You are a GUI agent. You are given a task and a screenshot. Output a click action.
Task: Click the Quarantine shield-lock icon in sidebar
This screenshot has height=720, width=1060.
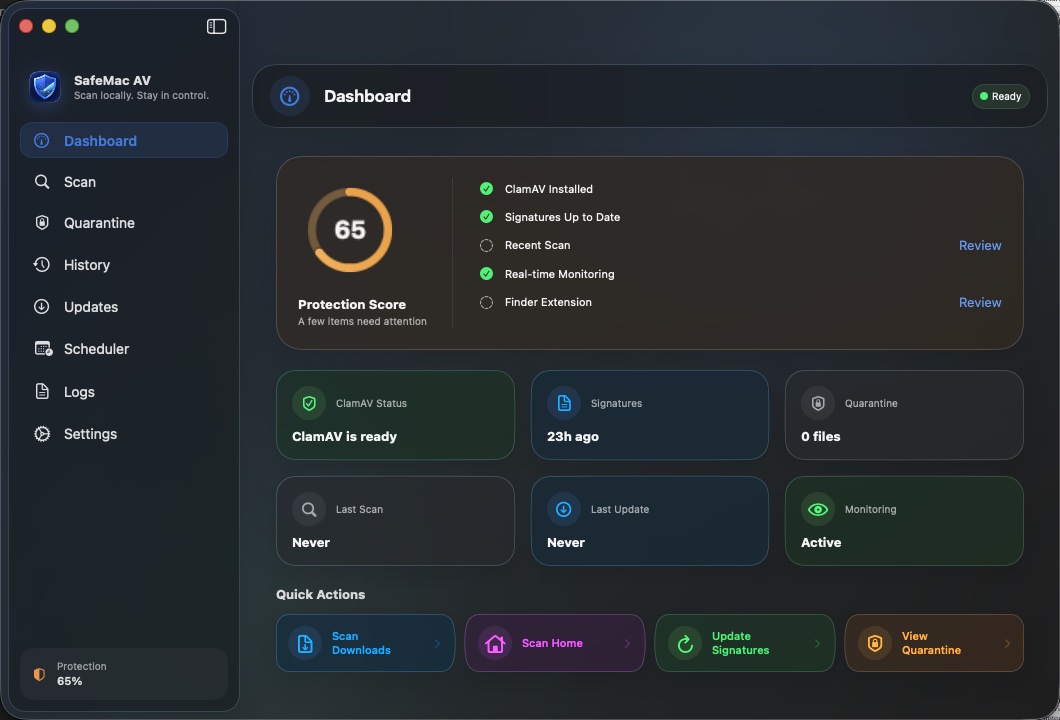pyautogui.click(x=42, y=222)
